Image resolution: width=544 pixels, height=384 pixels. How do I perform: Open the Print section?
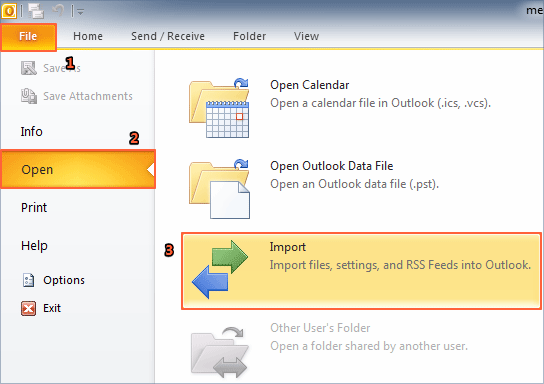tap(34, 207)
